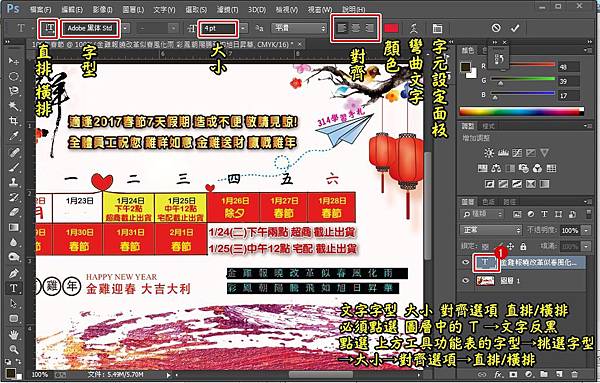
Task: Open the anti-aliasing method dropdown
Action: point(299,28)
